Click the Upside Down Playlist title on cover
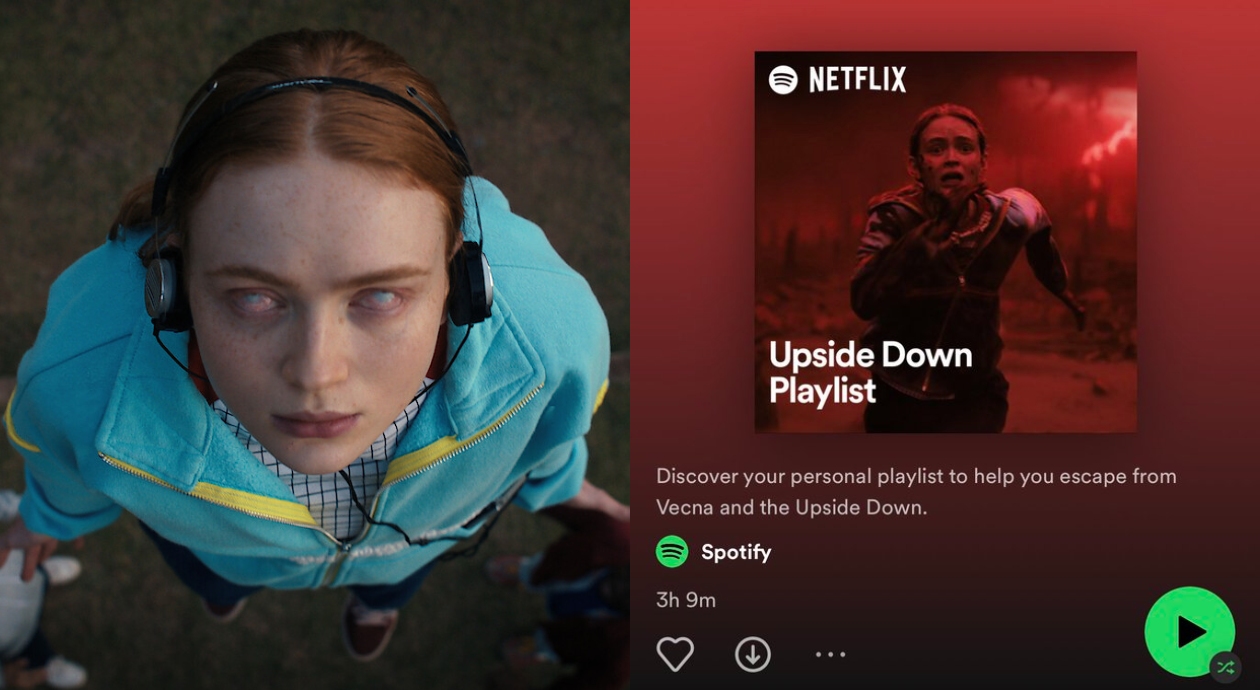Viewport: 1260px width, 690px height. click(x=870, y=372)
